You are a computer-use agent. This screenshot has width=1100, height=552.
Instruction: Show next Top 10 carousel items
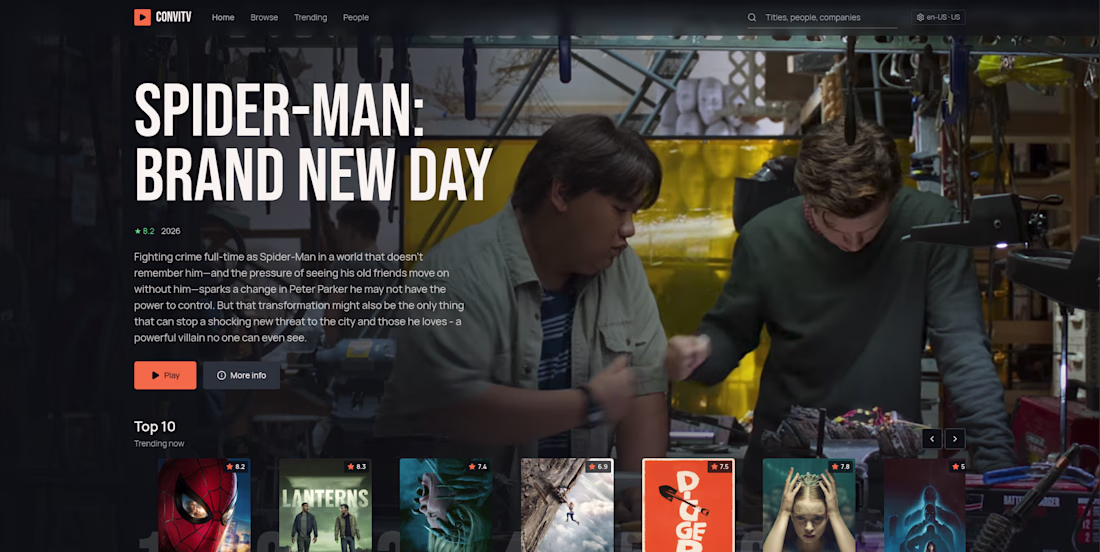point(955,439)
